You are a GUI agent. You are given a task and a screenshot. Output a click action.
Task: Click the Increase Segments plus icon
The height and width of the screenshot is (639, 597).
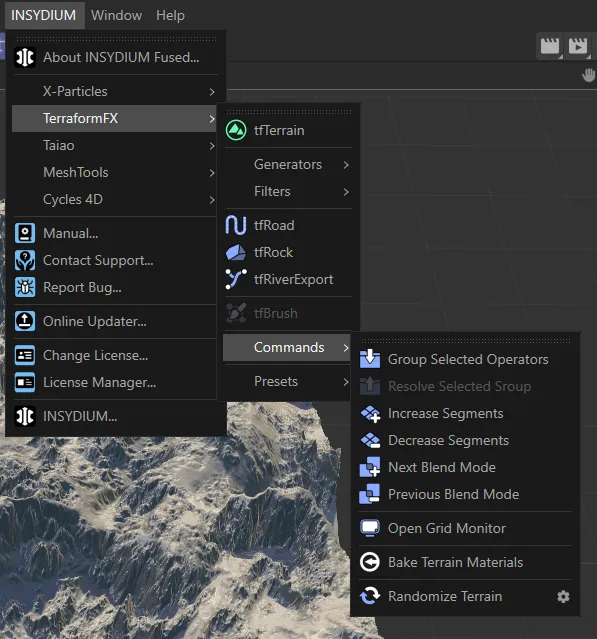(370, 414)
